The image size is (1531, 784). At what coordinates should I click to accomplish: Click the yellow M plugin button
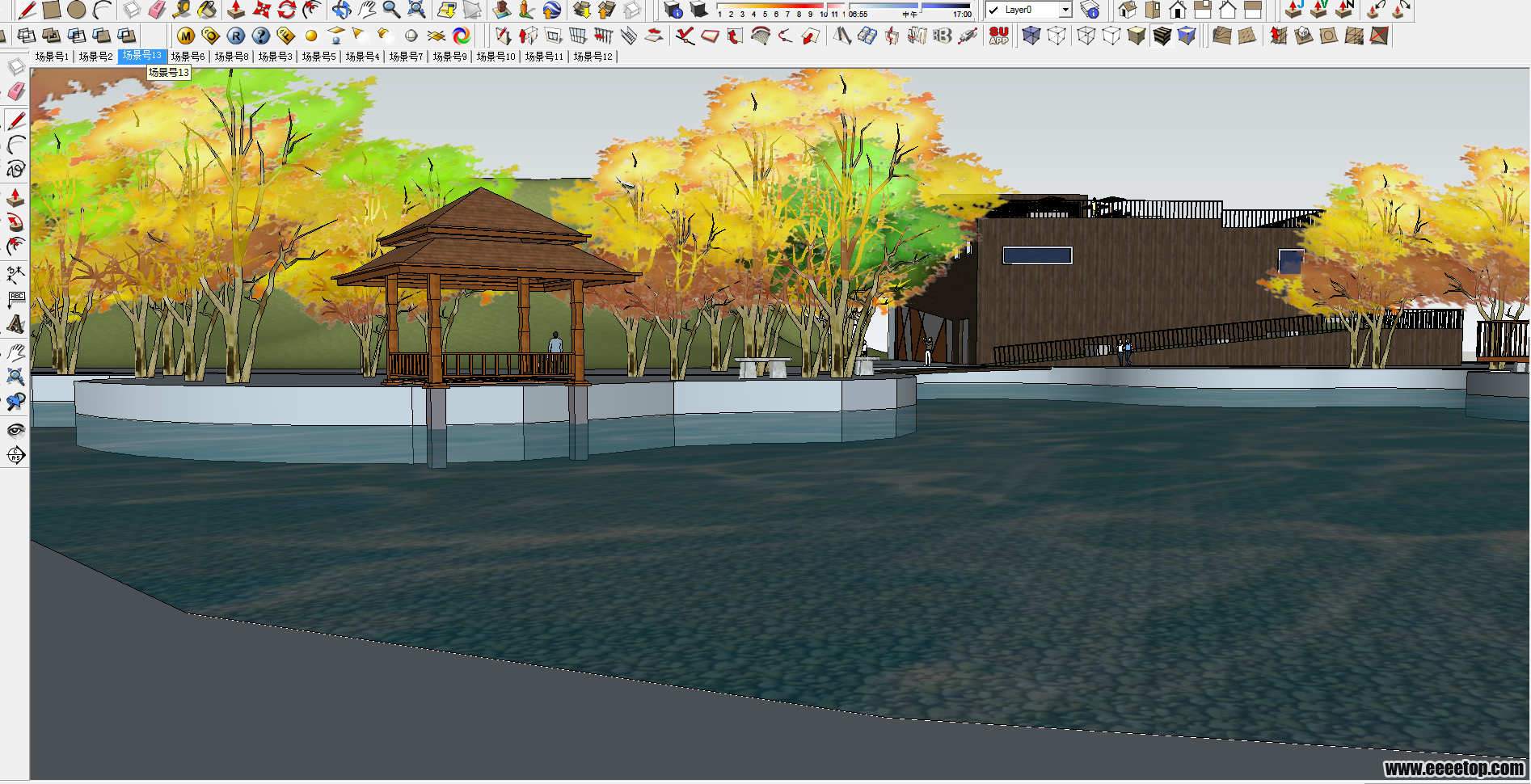click(186, 36)
